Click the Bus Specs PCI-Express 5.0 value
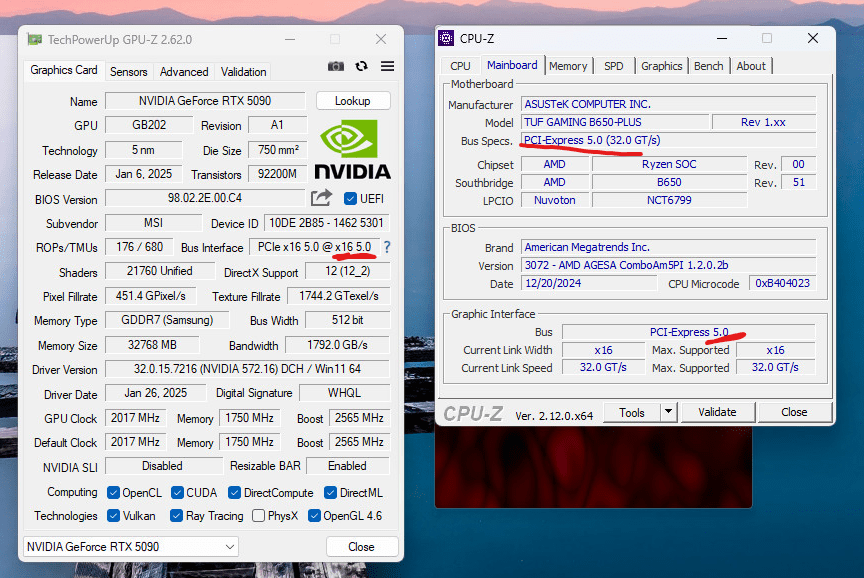The height and width of the screenshot is (578, 864). tap(592, 140)
